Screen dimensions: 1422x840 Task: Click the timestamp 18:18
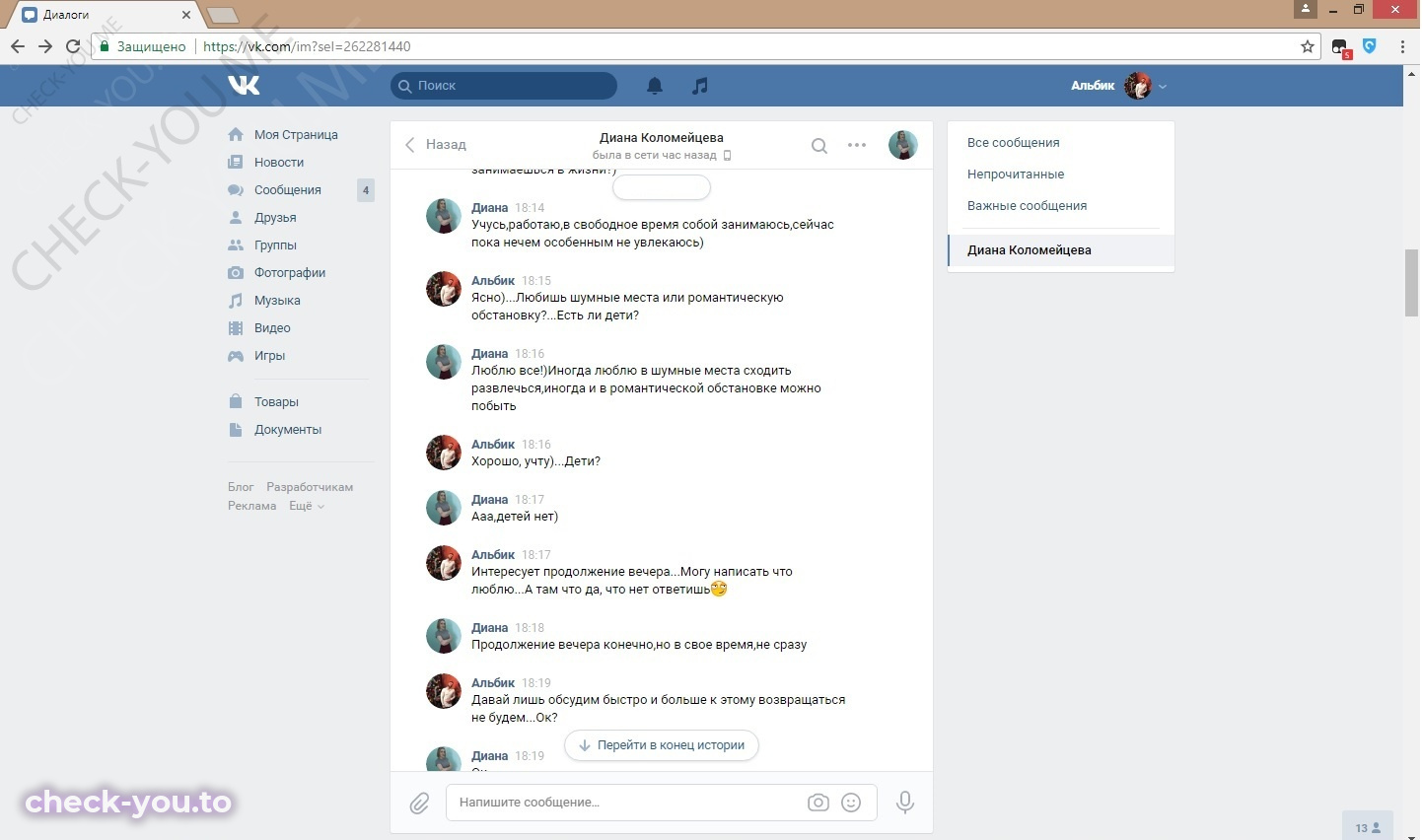tap(530, 628)
